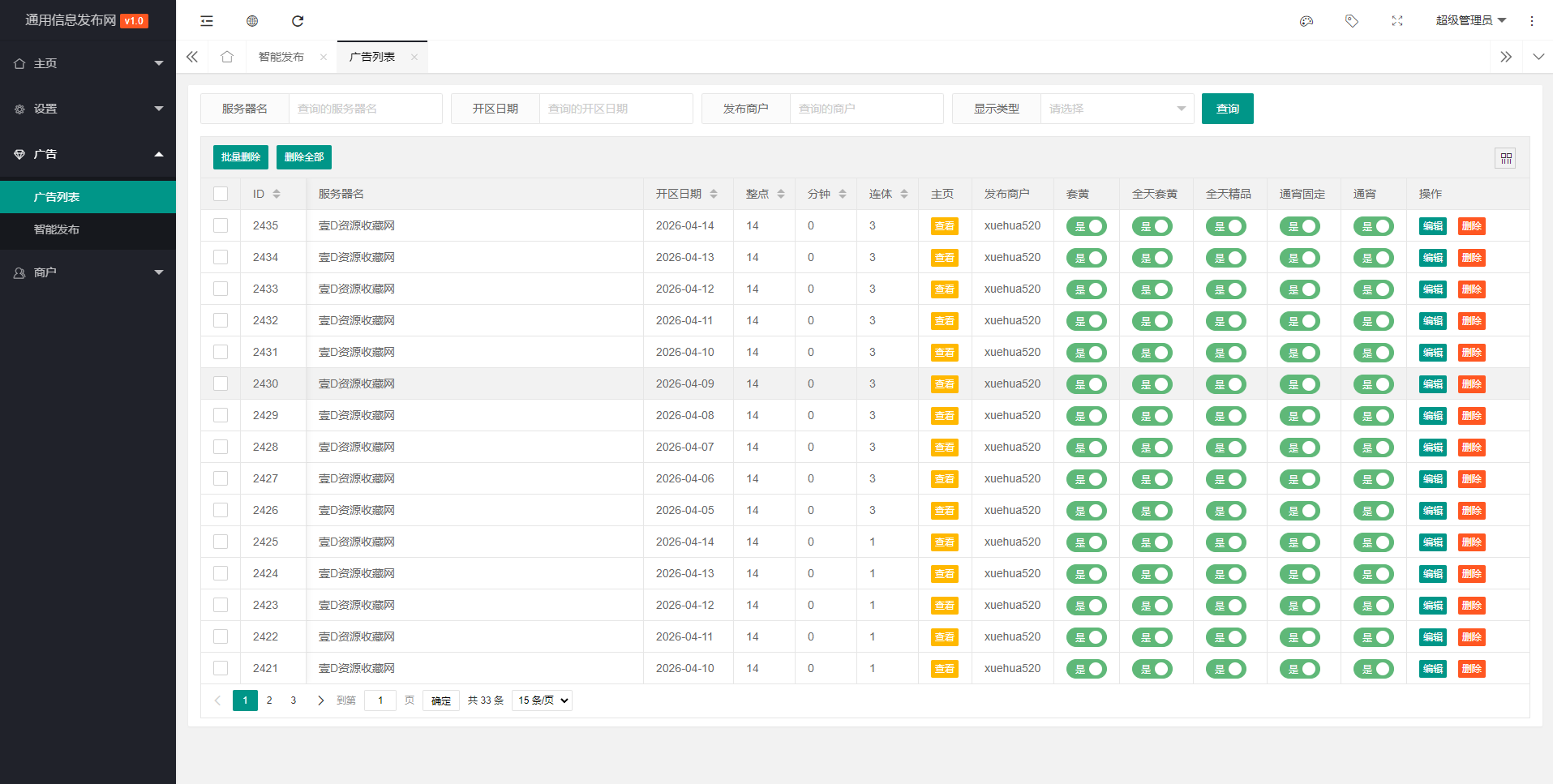Click the refresh icon in top bar
The height and width of the screenshot is (784, 1553).
(298, 21)
